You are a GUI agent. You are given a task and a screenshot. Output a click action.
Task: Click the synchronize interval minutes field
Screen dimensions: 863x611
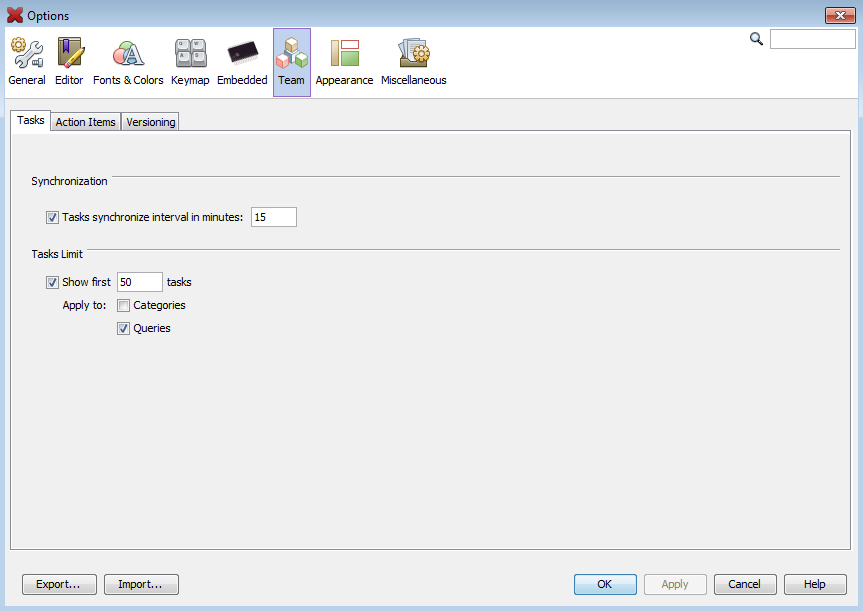coord(273,217)
